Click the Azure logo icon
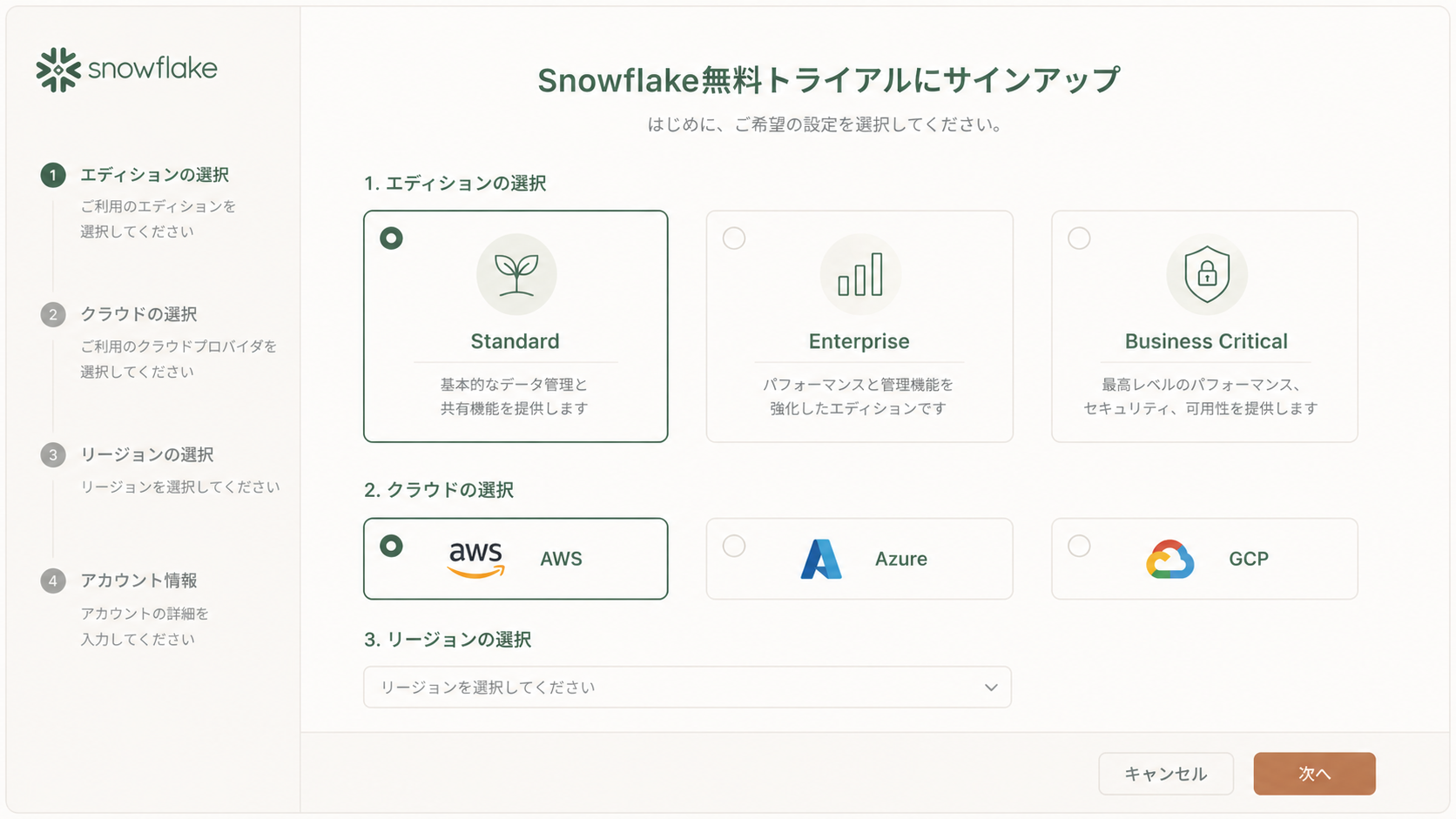This screenshot has width=1456, height=819. coord(820,559)
